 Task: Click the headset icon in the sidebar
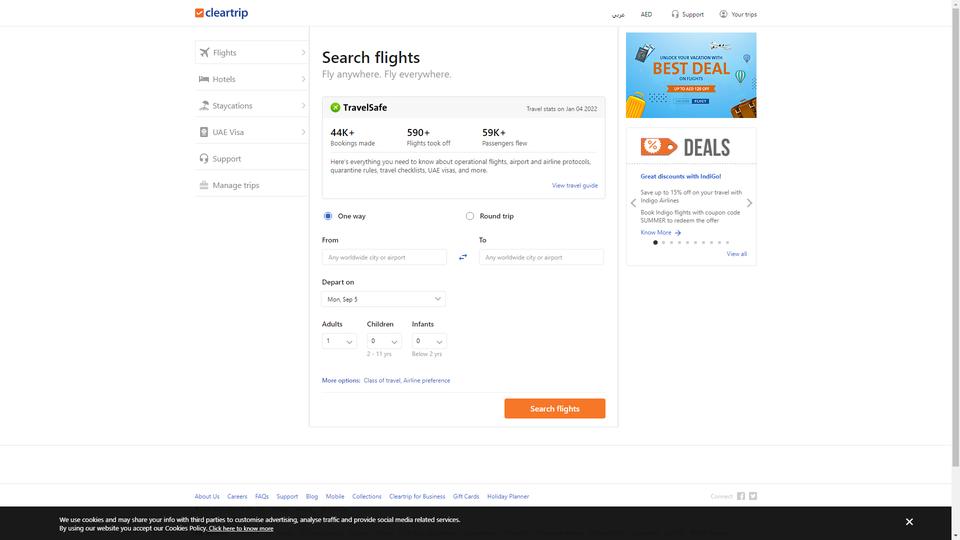point(204,159)
